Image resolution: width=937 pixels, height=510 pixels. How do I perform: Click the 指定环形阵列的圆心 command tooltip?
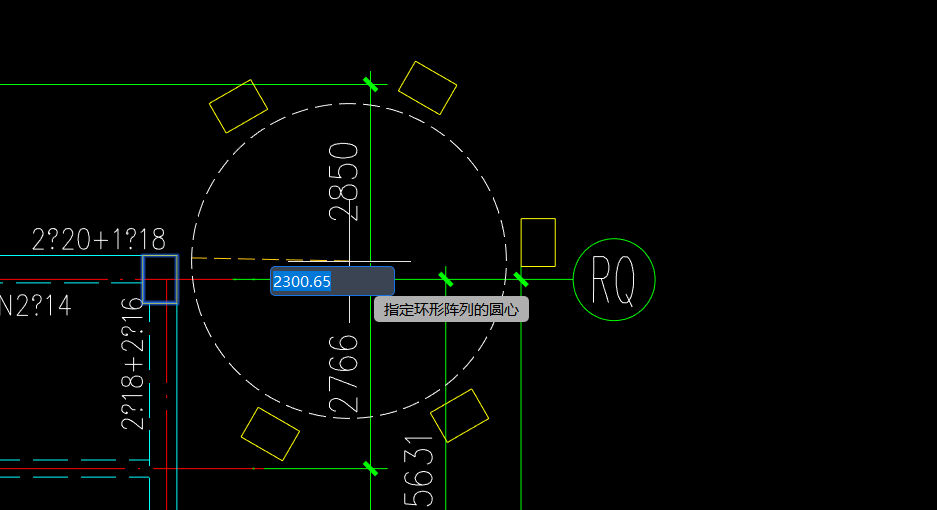point(451,309)
